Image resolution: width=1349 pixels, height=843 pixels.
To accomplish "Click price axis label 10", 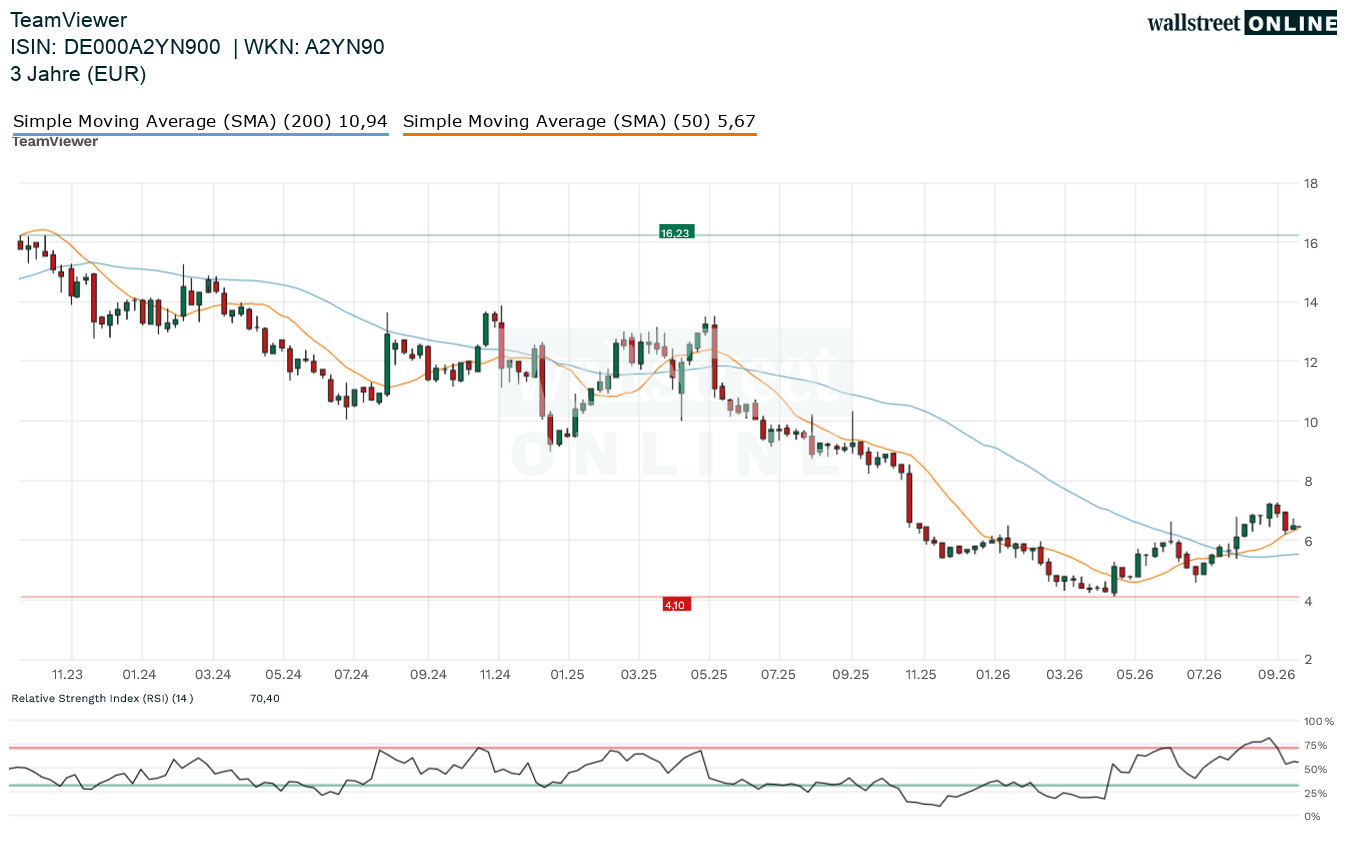I will pos(1310,422).
